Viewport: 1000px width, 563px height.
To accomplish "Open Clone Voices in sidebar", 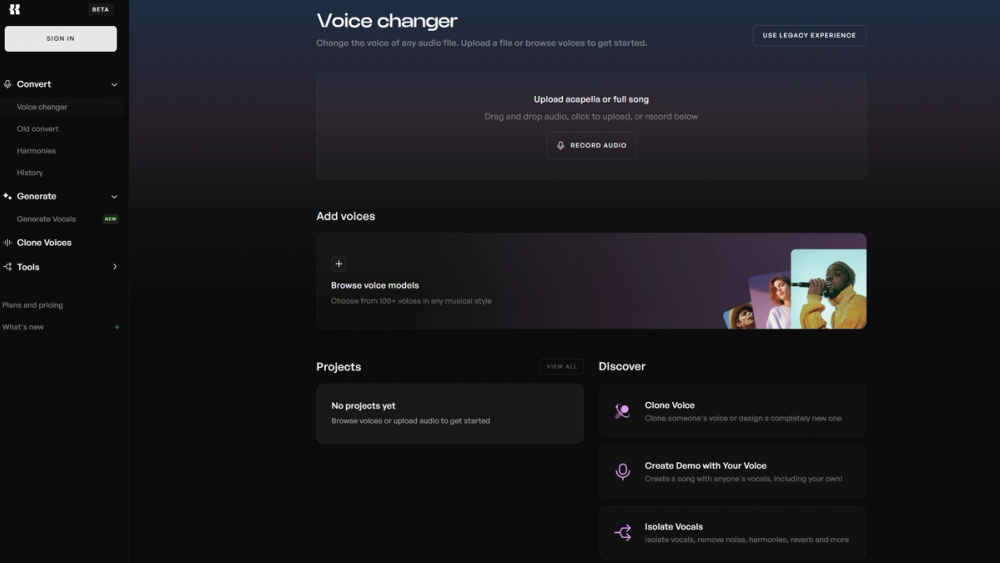I will tap(44, 242).
